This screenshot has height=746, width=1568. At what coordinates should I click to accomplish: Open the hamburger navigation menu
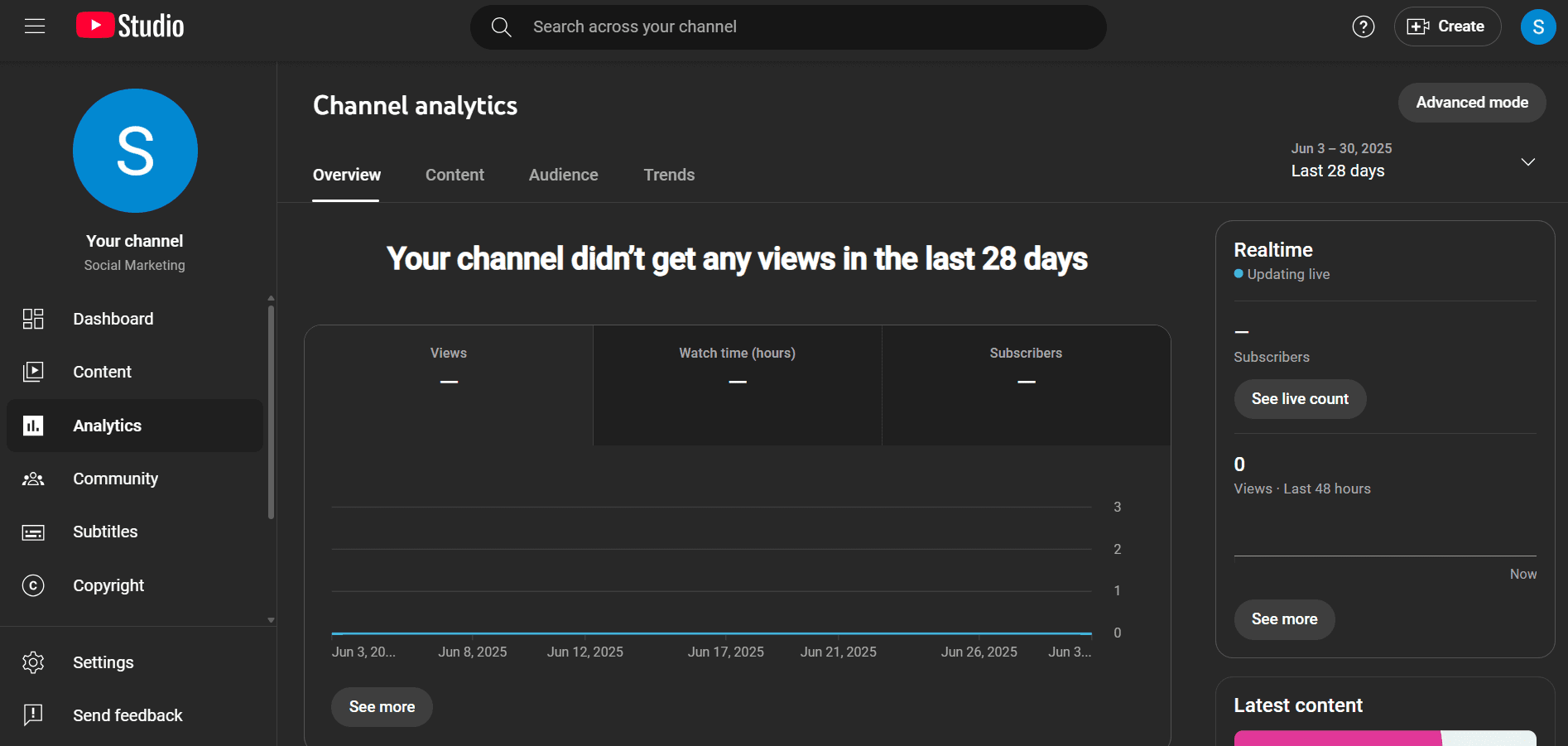(x=35, y=26)
